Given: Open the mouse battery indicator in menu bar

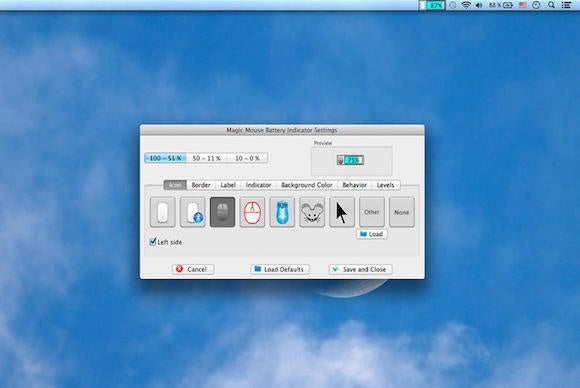Looking at the screenshot, I should 431,5.
